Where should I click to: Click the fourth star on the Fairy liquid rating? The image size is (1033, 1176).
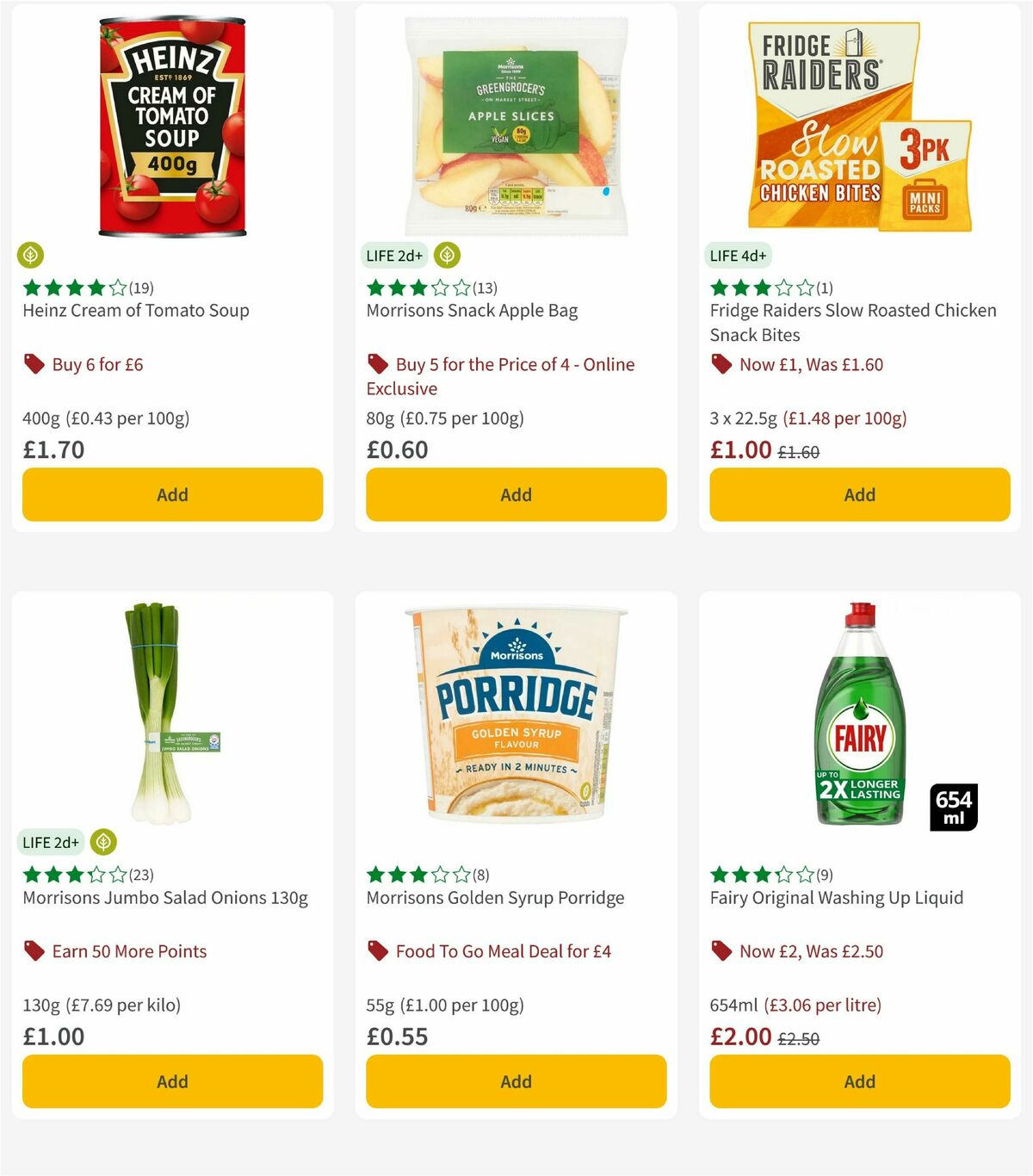tap(782, 874)
